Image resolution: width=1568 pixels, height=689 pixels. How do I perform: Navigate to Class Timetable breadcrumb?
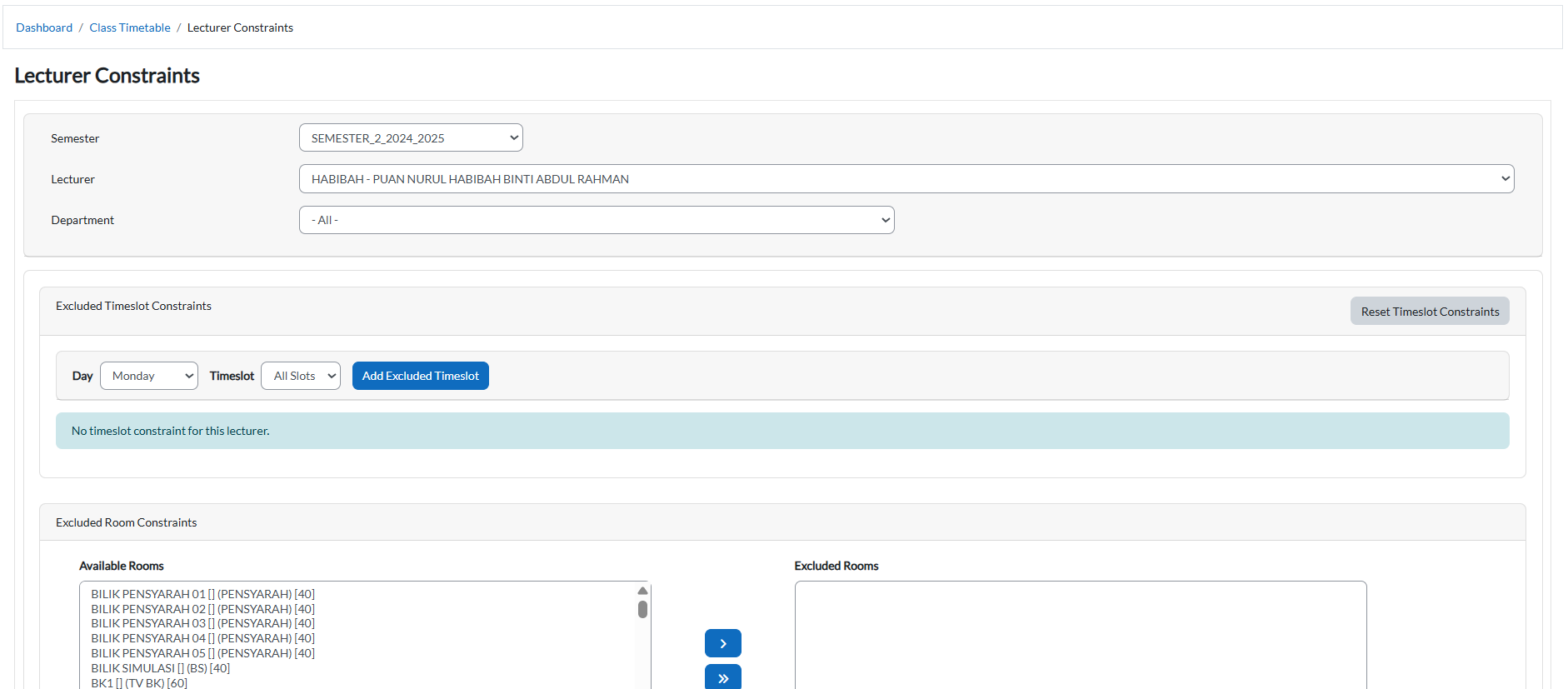click(x=130, y=27)
